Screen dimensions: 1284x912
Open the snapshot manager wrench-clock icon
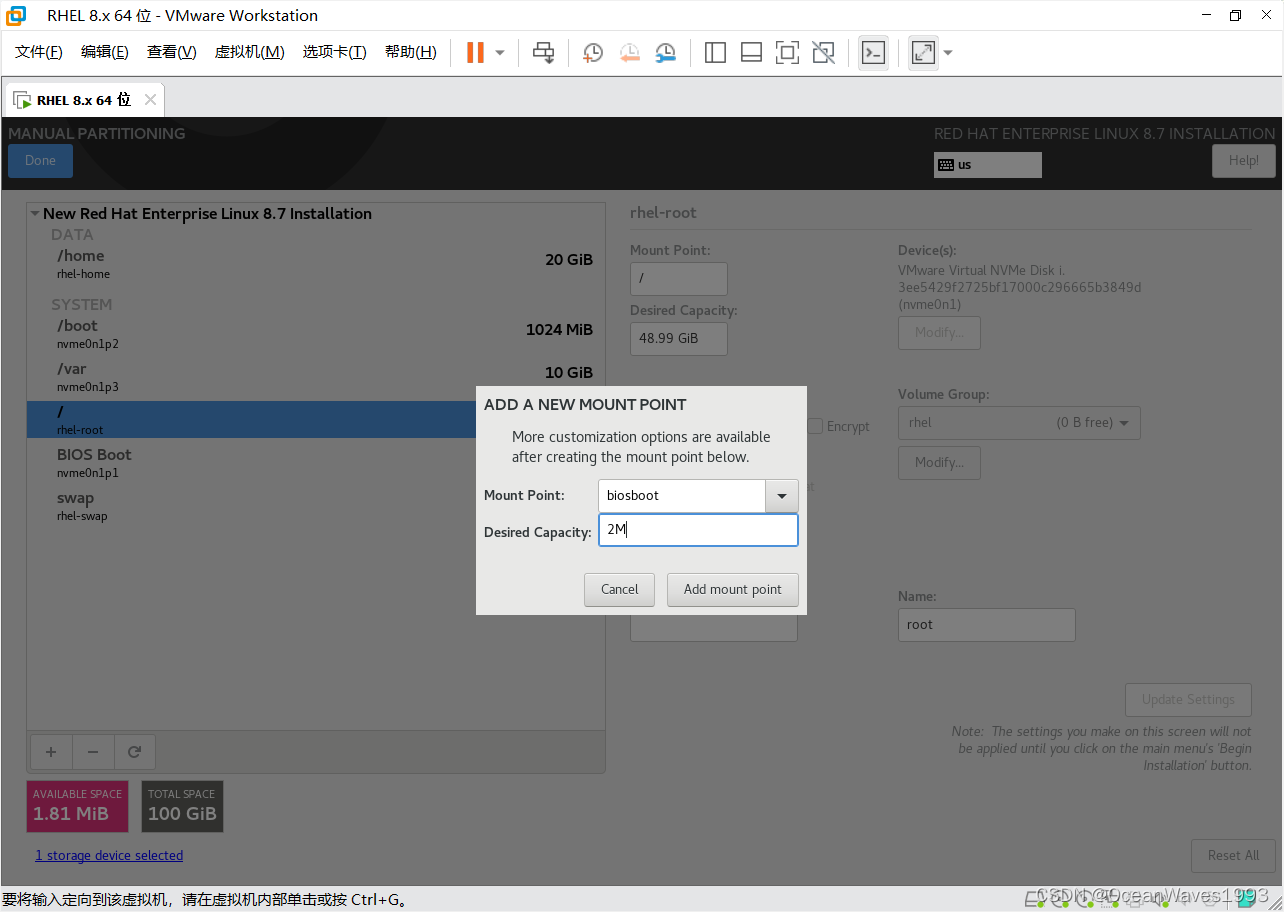[x=666, y=53]
